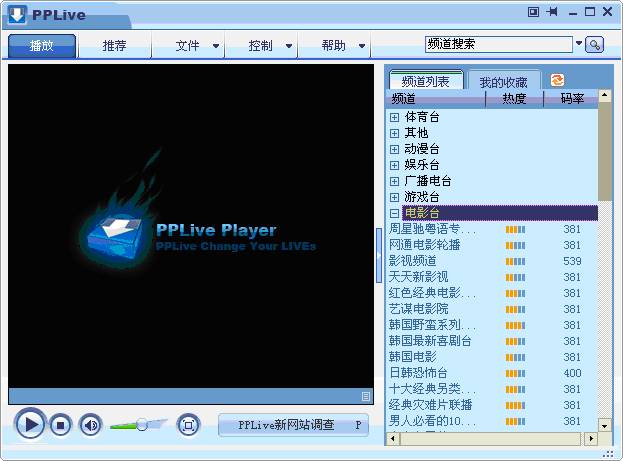Click the 广播电台 category label

point(428,182)
